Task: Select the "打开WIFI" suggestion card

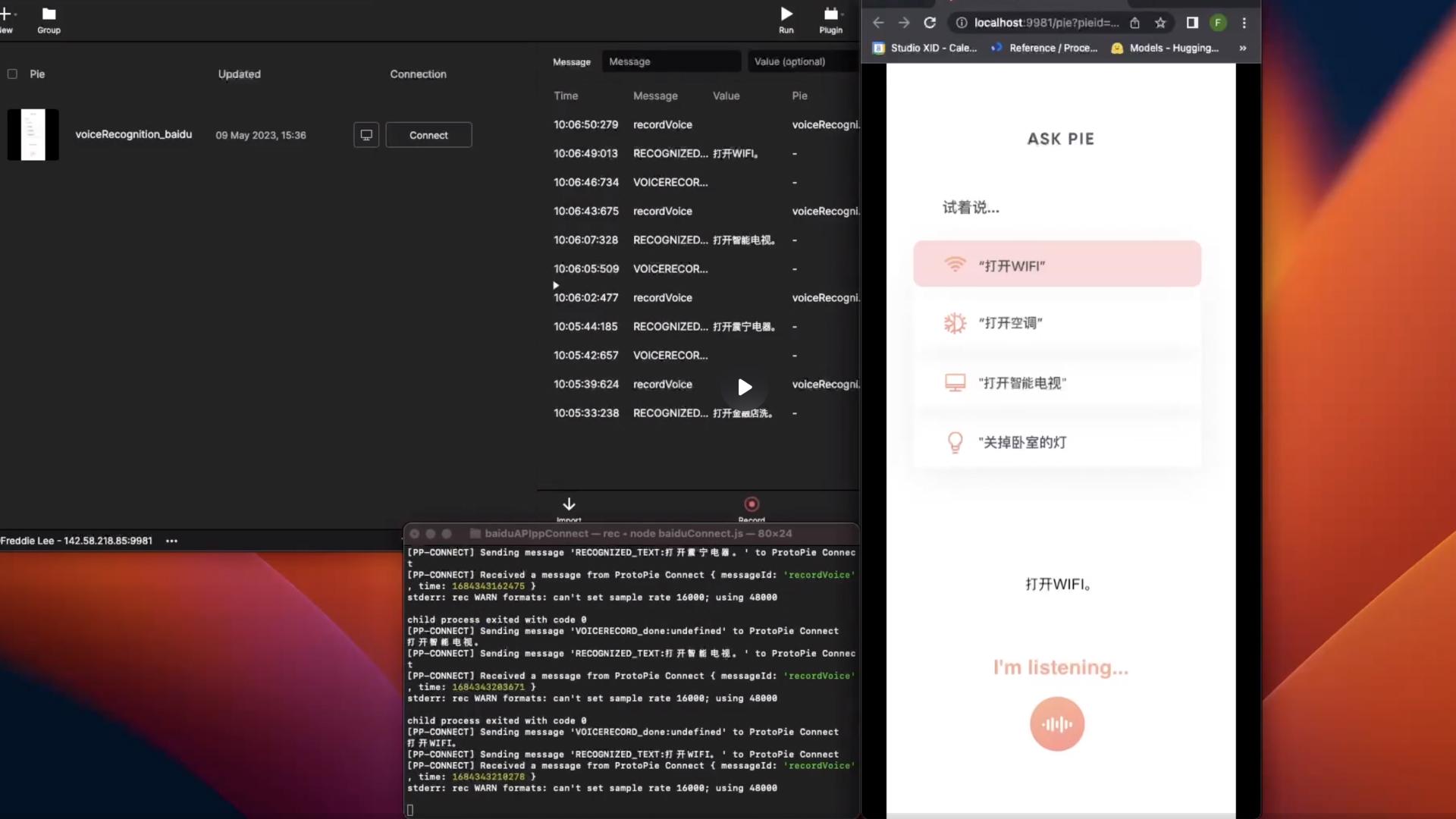Action: 1057,265
